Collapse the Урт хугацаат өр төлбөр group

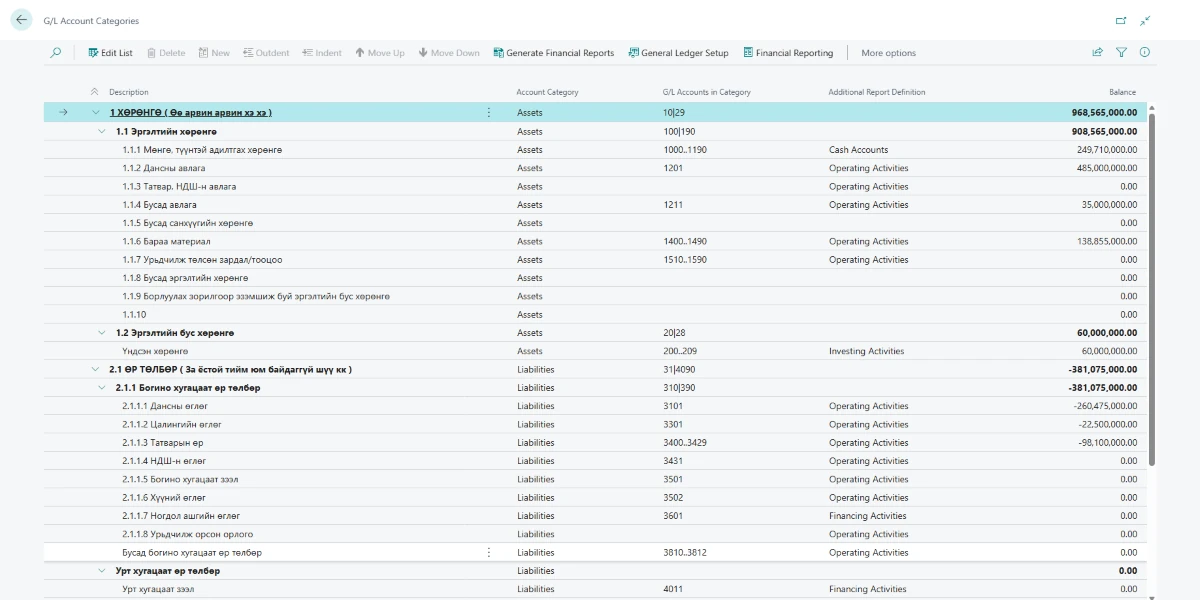click(100, 570)
